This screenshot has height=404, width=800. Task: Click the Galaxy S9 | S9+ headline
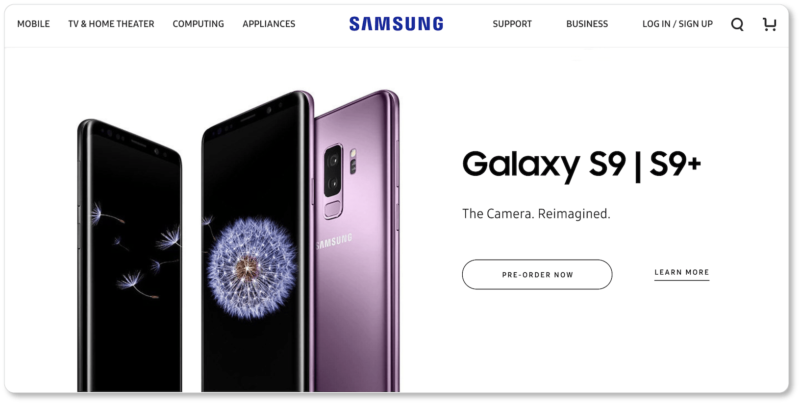point(581,164)
